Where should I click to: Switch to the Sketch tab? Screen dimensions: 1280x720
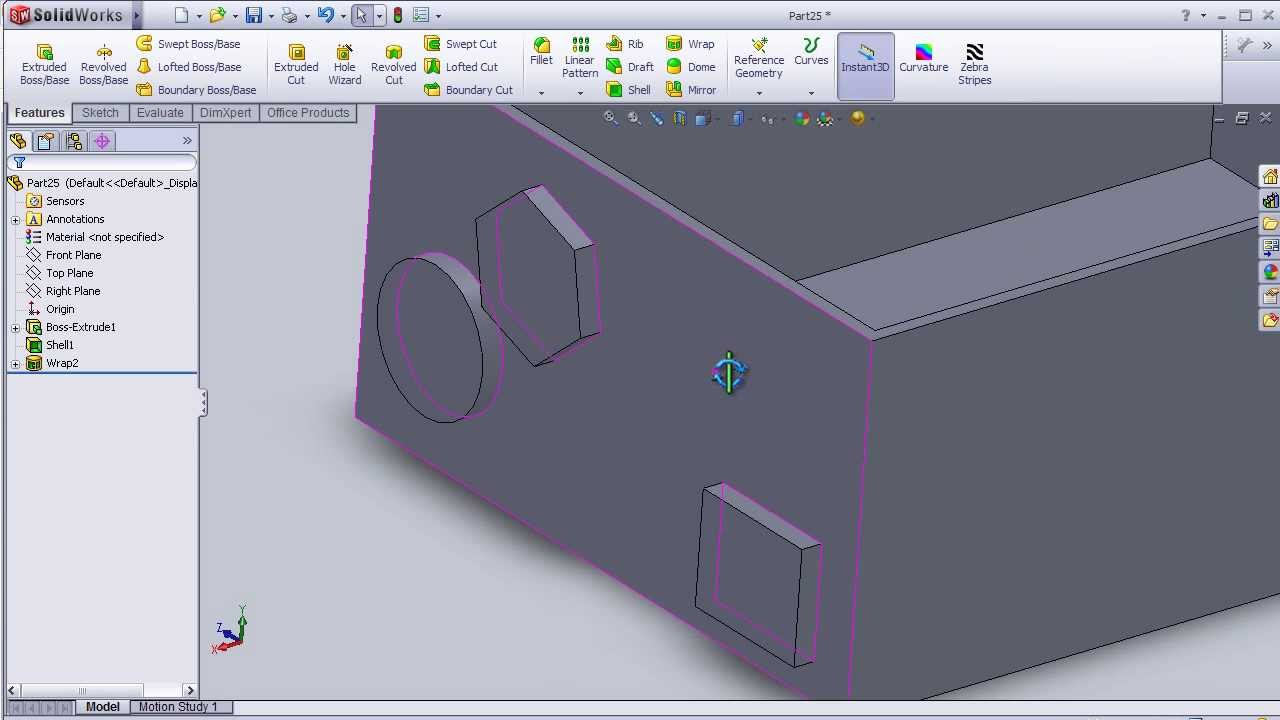tap(100, 113)
